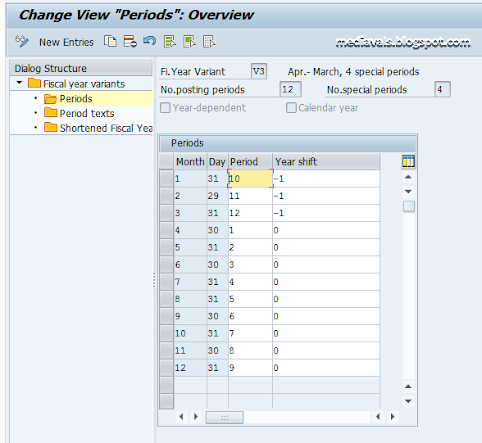Click the Select All icon

pos(170,41)
